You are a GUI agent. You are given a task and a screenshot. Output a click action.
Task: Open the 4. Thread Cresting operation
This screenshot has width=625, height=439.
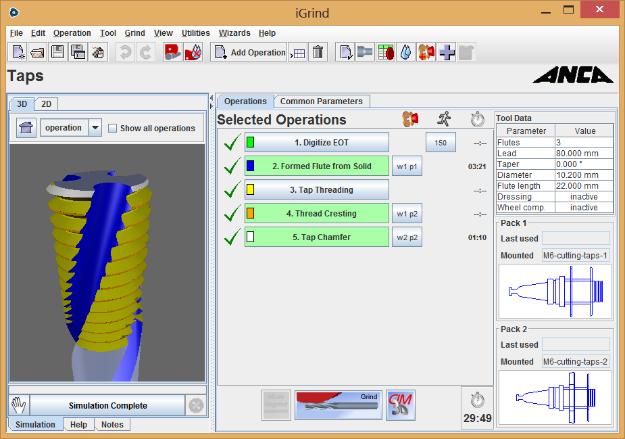coord(316,213)
